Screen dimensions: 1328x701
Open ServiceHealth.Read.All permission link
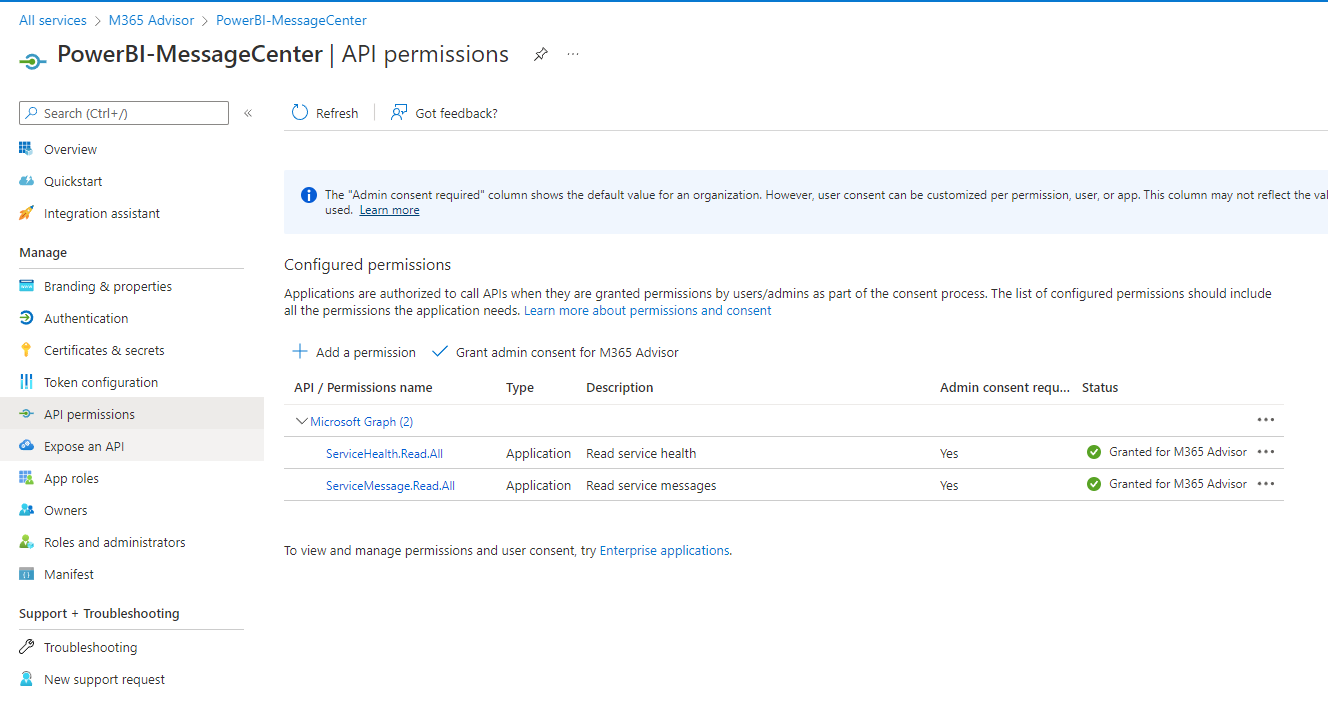click(384, 453)
